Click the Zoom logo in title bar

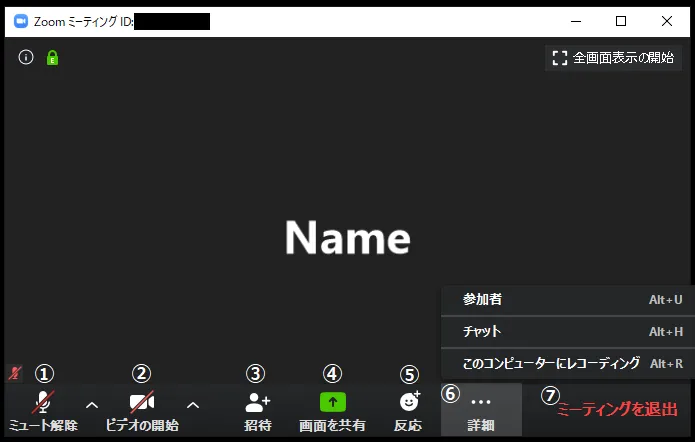[x=20, y=21]
